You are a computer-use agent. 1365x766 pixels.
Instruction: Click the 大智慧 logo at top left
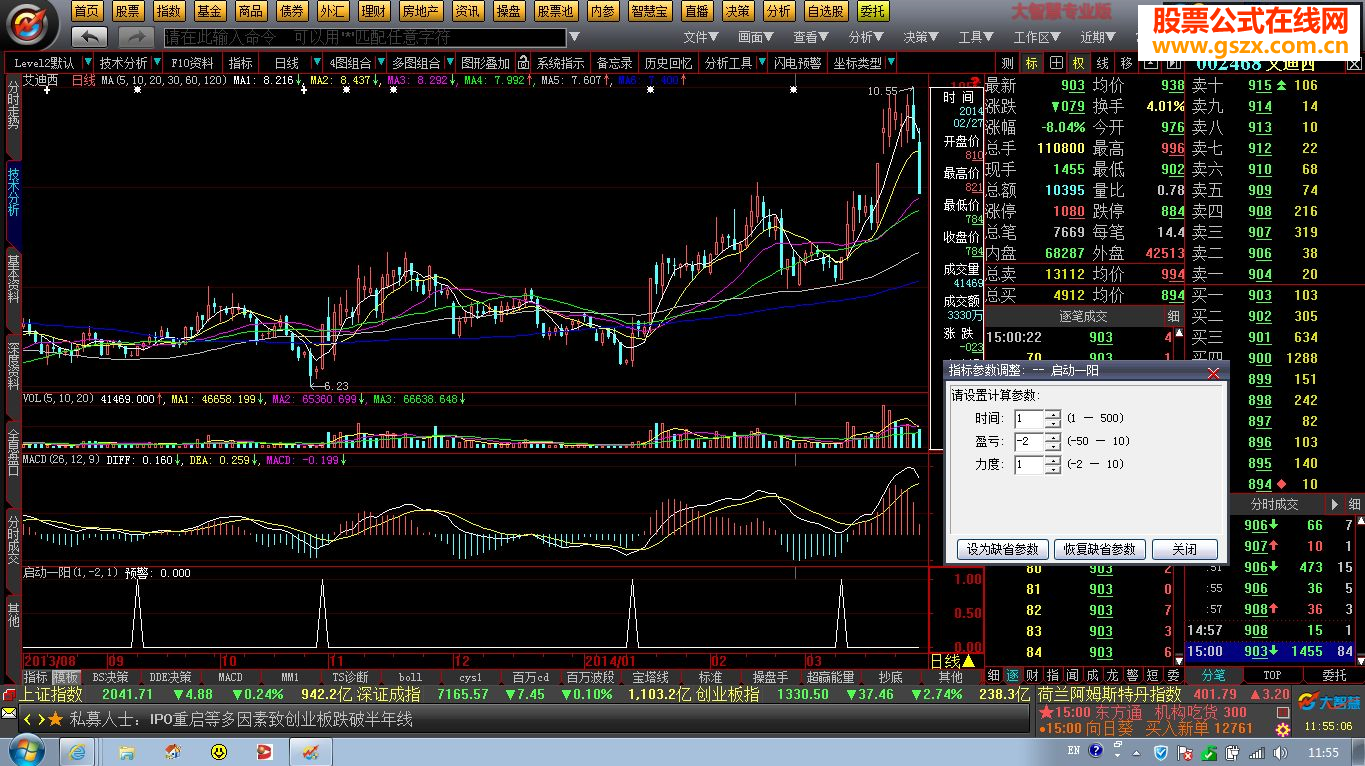(32, 24)
